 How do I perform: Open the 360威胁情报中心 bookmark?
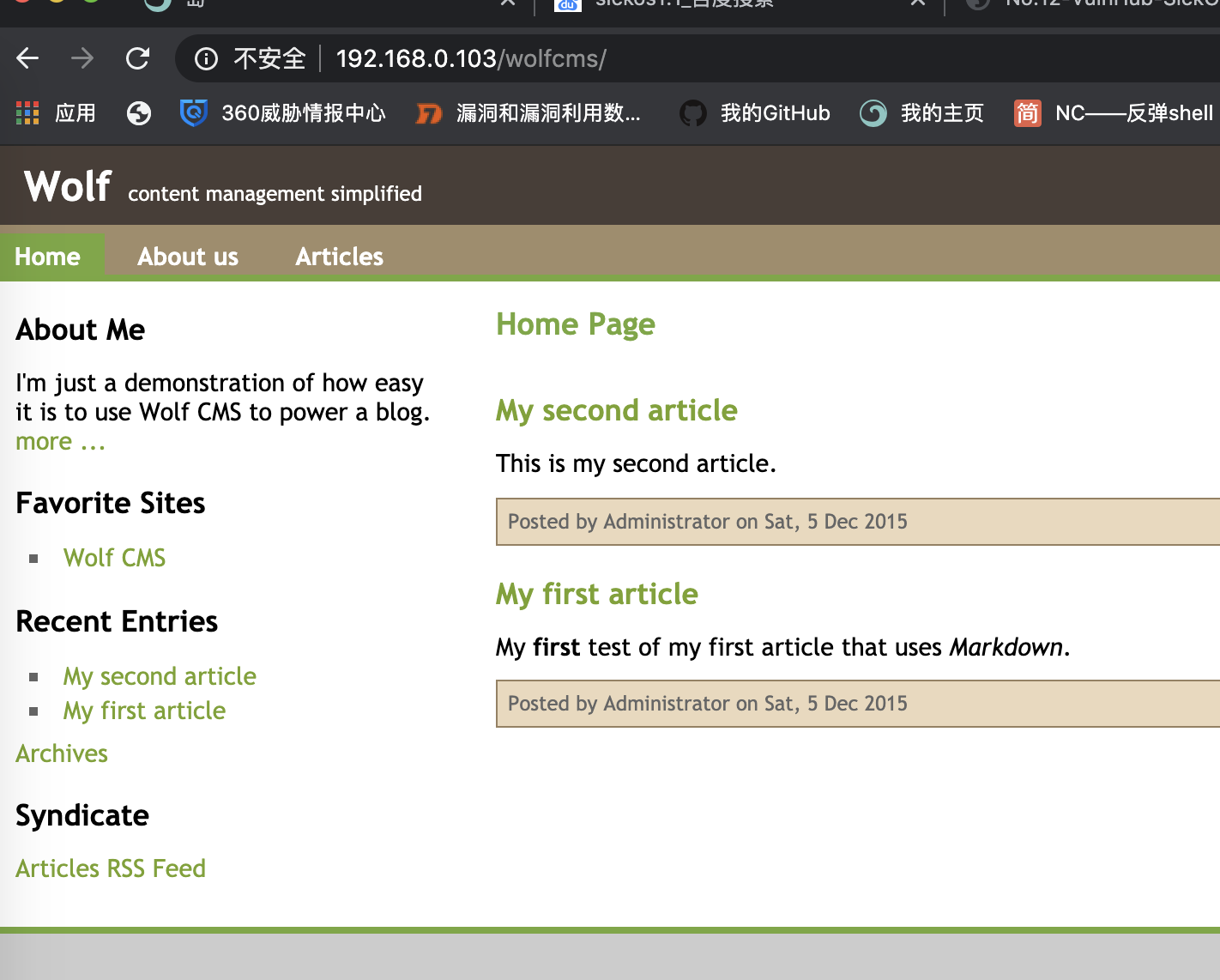[x=283, y=112]
